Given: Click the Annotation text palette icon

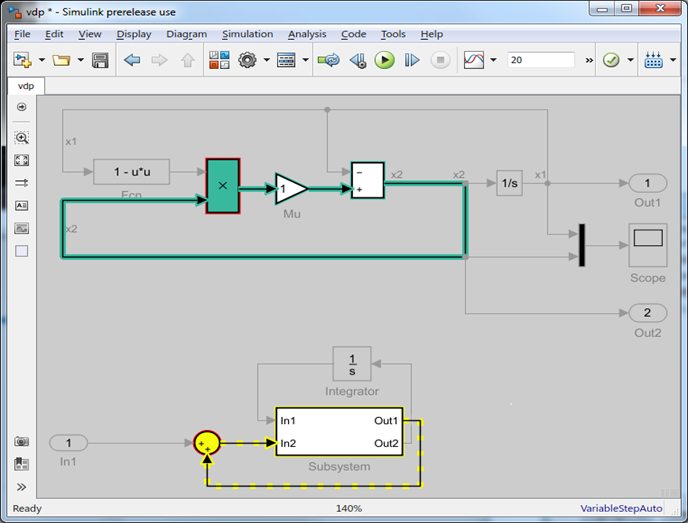Looking at the screenshot, I should point(22,205).
